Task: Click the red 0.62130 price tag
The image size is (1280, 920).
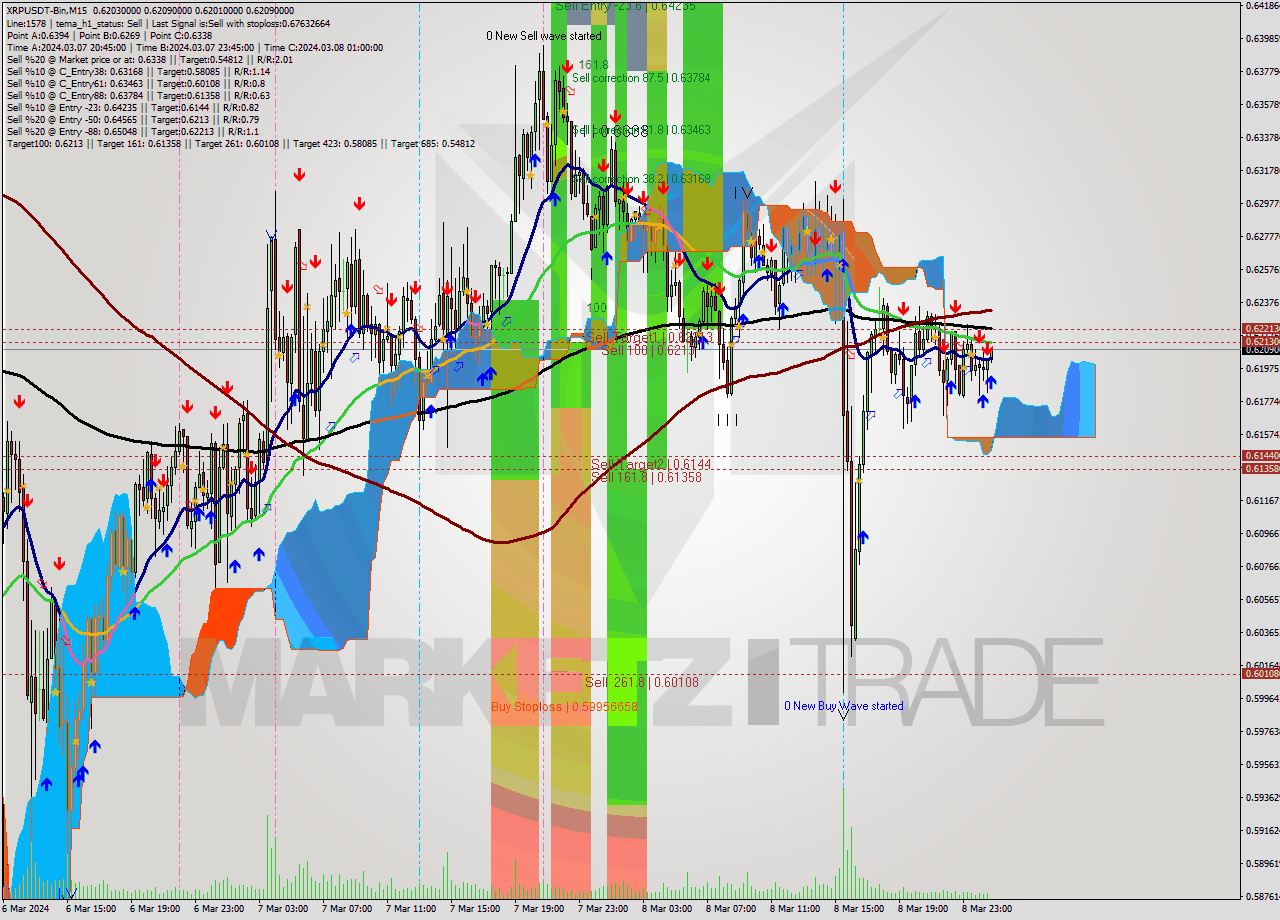Action: [x=1260, y=341]
